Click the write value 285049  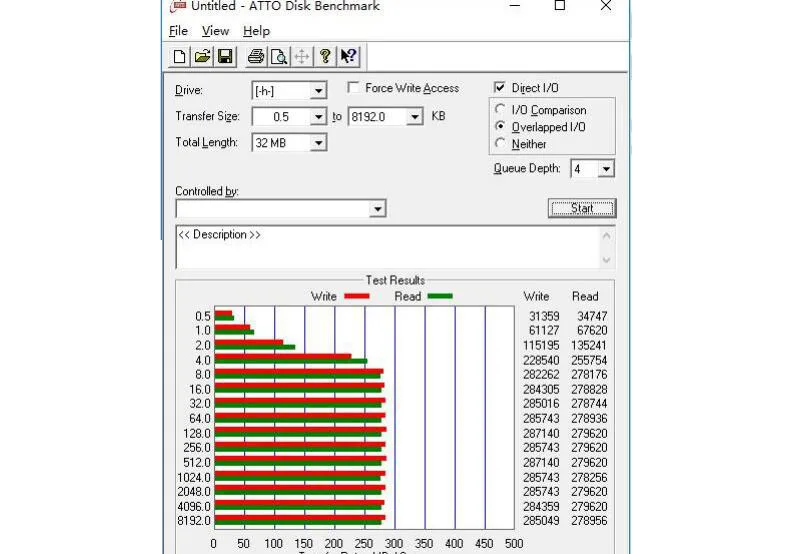541,521
